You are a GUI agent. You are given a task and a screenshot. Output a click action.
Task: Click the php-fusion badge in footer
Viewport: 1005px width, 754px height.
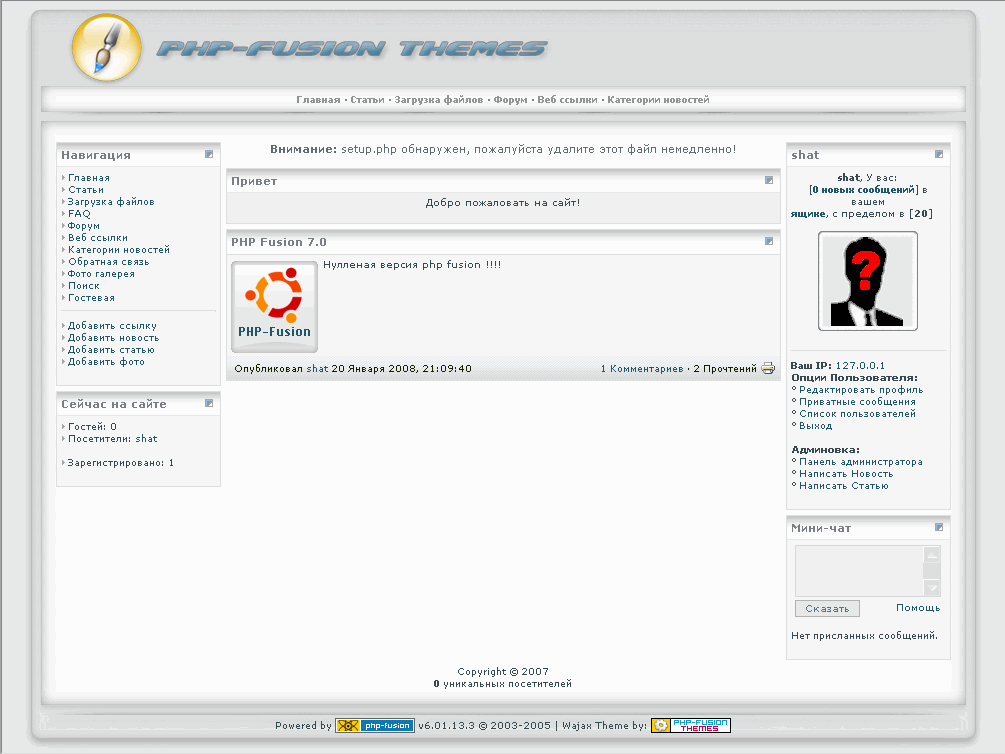coord(374,726)
